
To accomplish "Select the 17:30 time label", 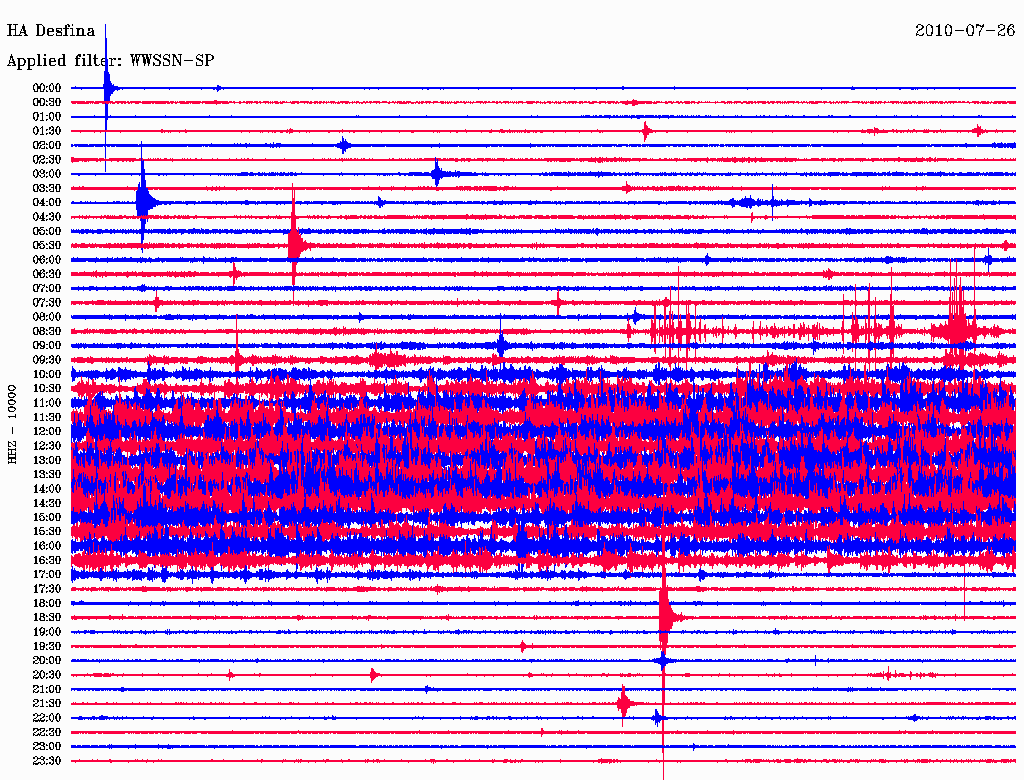I will point(47,589).
